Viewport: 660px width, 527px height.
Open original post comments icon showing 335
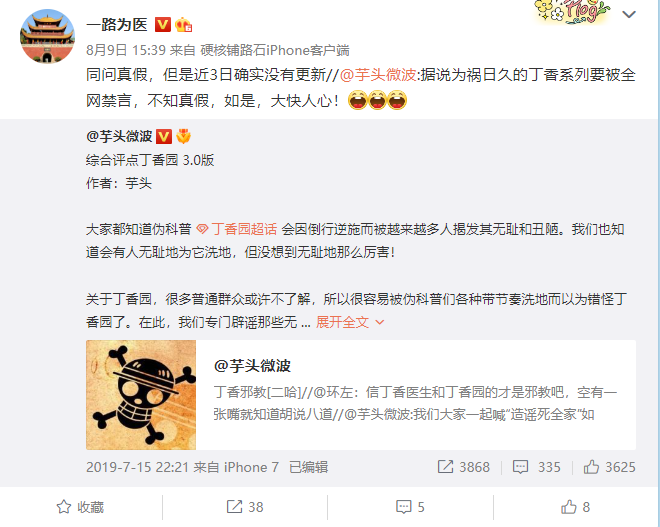tap(536, 467)
